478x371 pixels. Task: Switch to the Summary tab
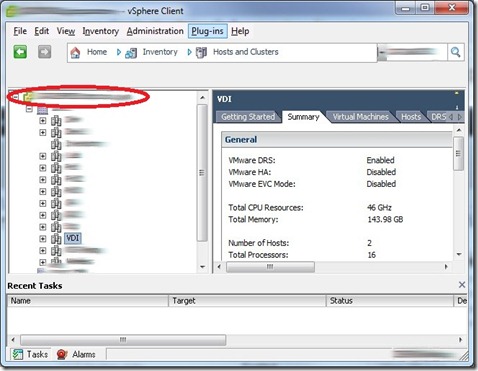pyautogui.click(x=303, y=117)
